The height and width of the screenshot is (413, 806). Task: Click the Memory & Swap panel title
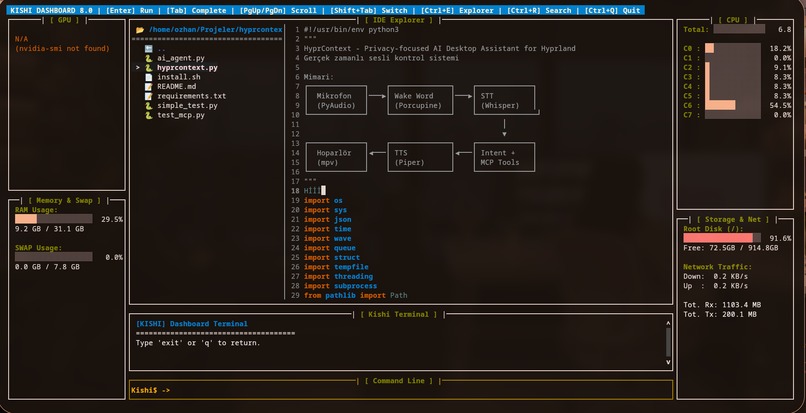coord(65,201)
